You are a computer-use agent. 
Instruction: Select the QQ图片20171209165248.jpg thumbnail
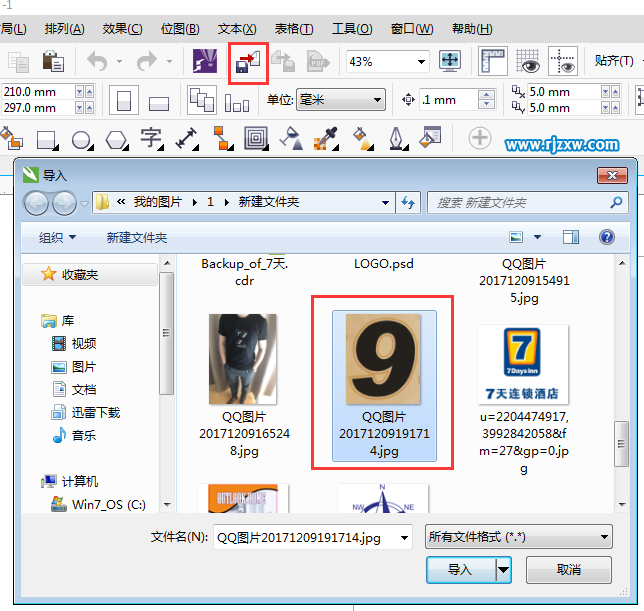click(243, 359)
